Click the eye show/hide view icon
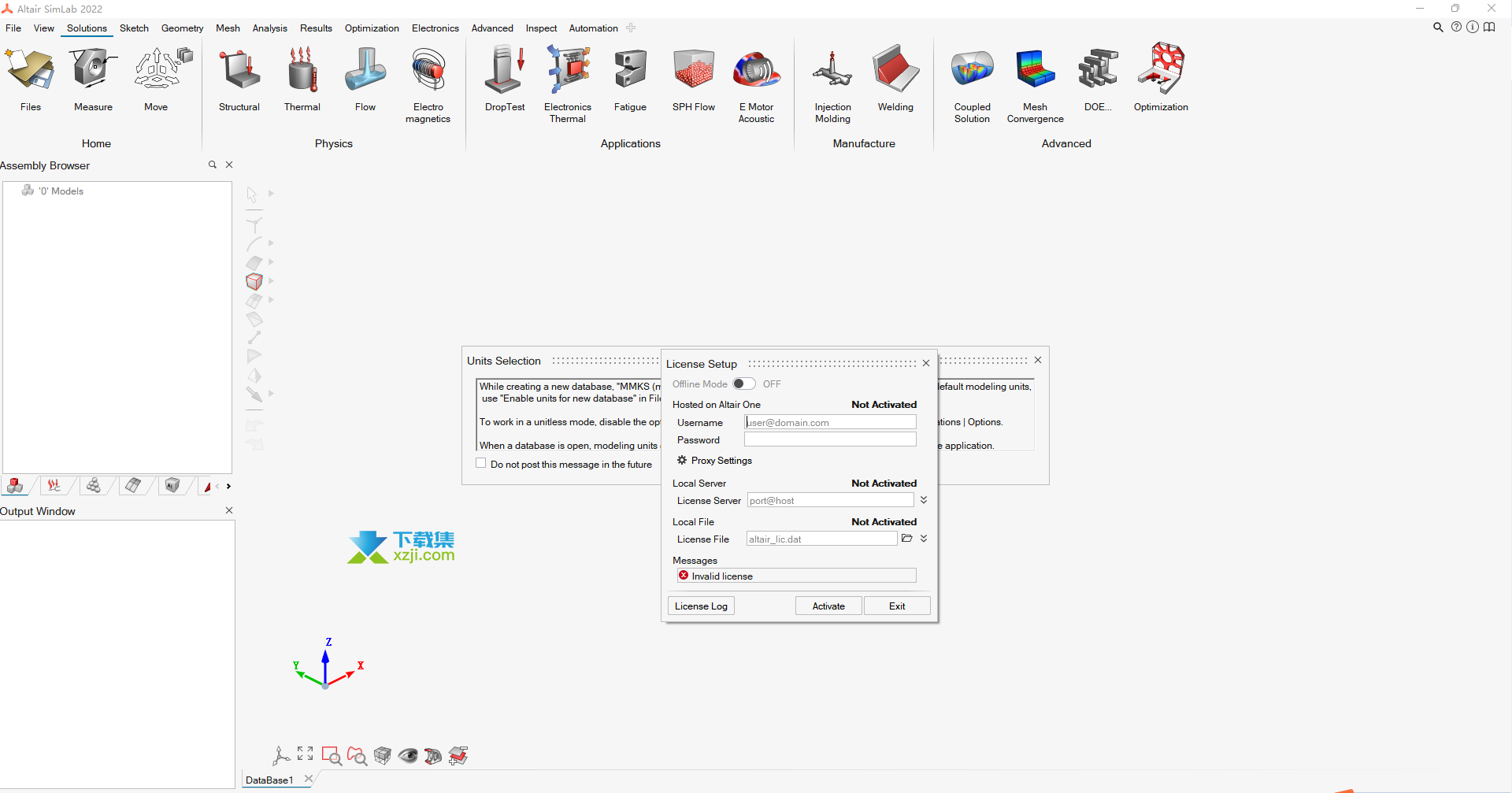Viewport: 1512px width, 793px height. click(x=408, y=756)
